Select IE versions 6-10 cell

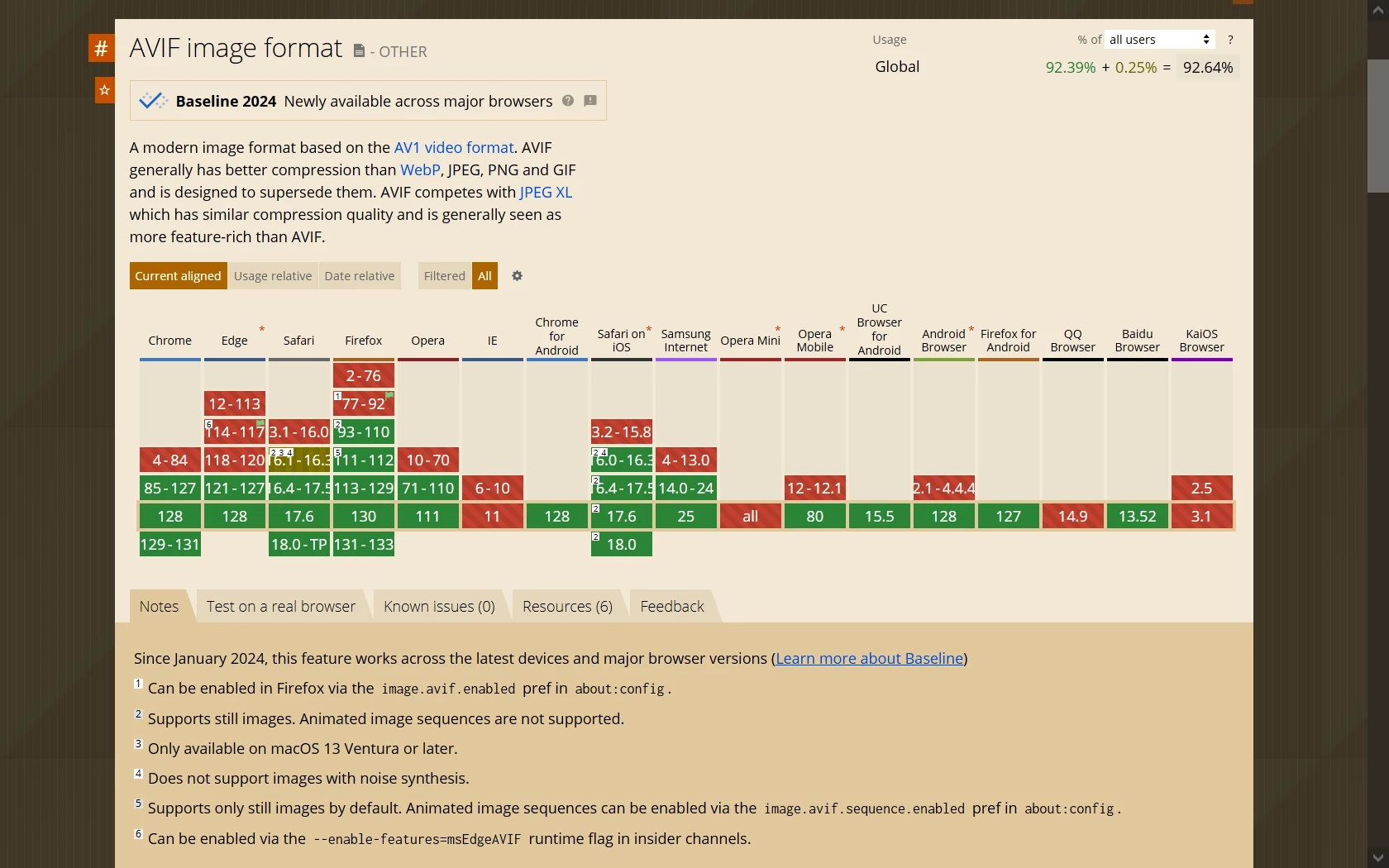click(493, 488)
